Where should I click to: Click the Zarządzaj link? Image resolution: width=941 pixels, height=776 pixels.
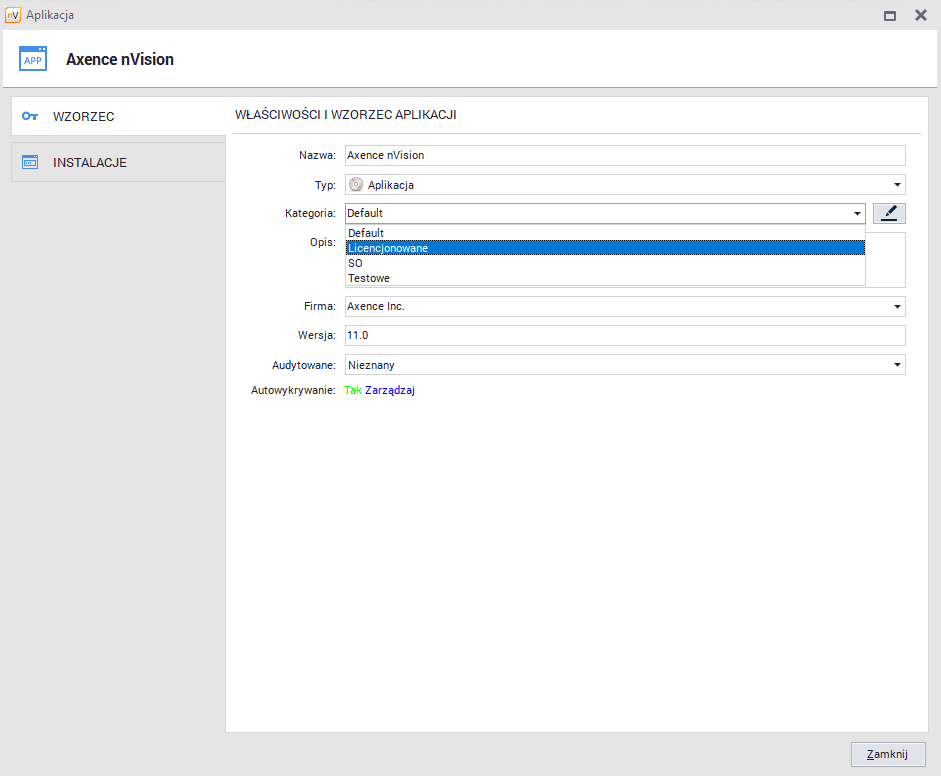pyautogui.click(x=390, y=391)
